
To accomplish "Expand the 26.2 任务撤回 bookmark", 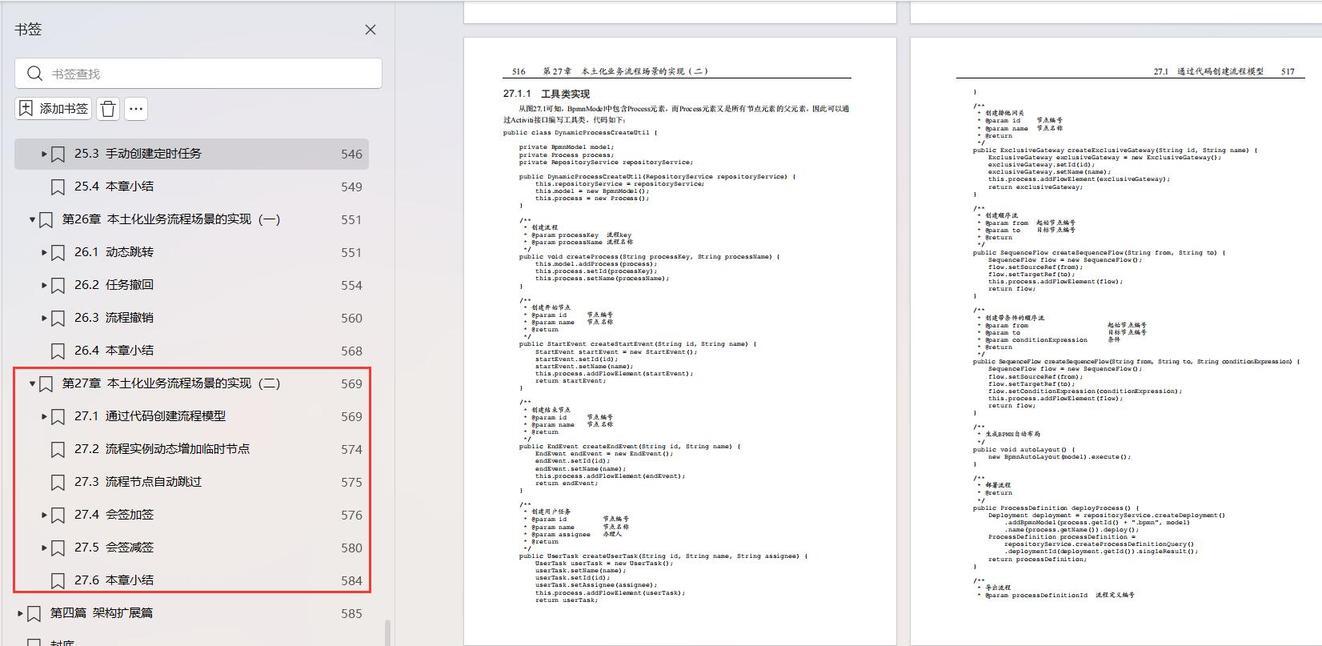I will [44, 285].
